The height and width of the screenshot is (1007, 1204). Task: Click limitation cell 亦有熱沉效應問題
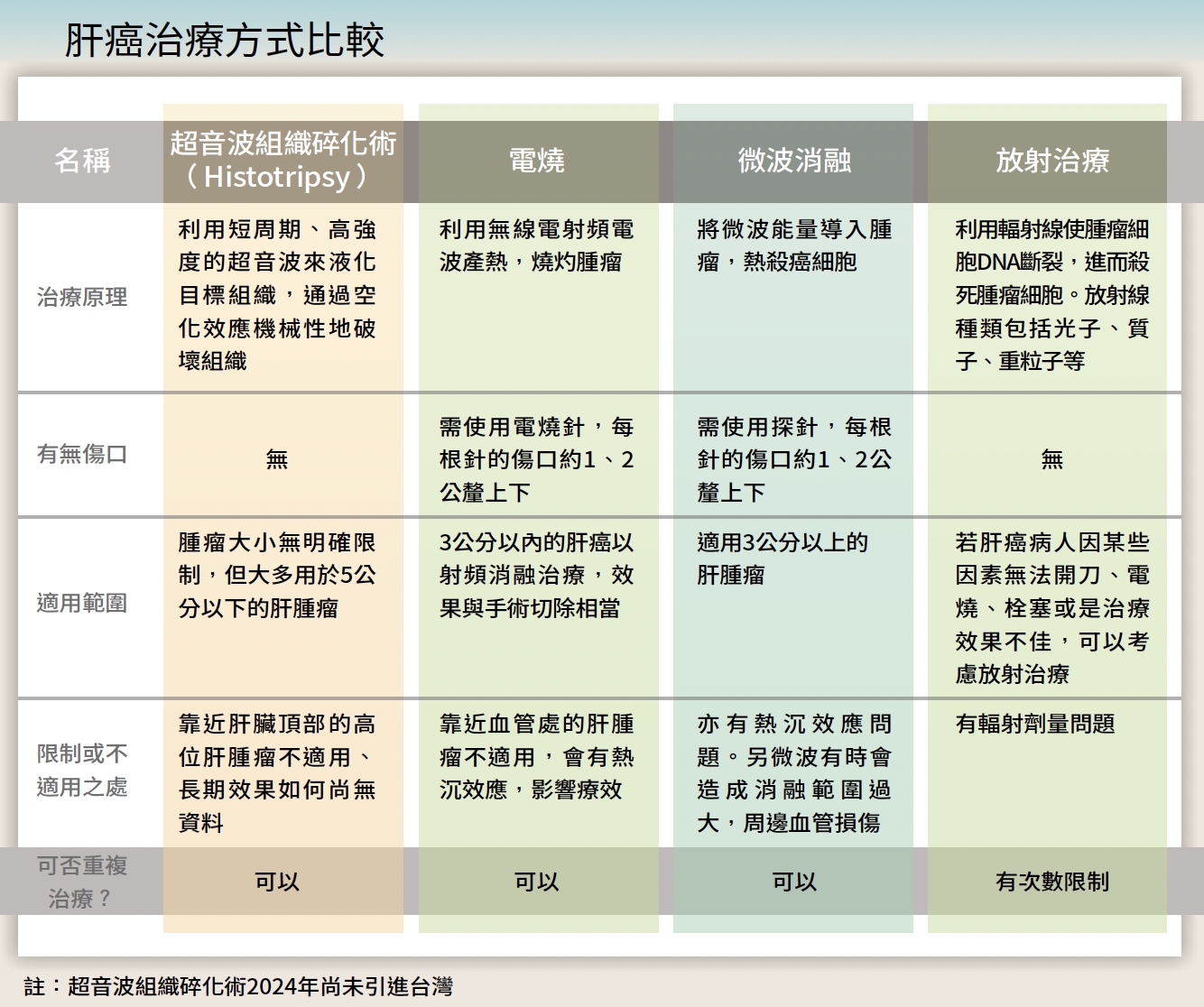794,773
